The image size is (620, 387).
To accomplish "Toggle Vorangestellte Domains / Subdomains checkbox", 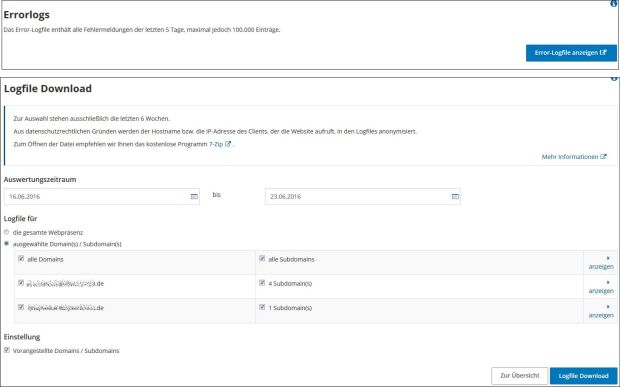I will point(7,350).
